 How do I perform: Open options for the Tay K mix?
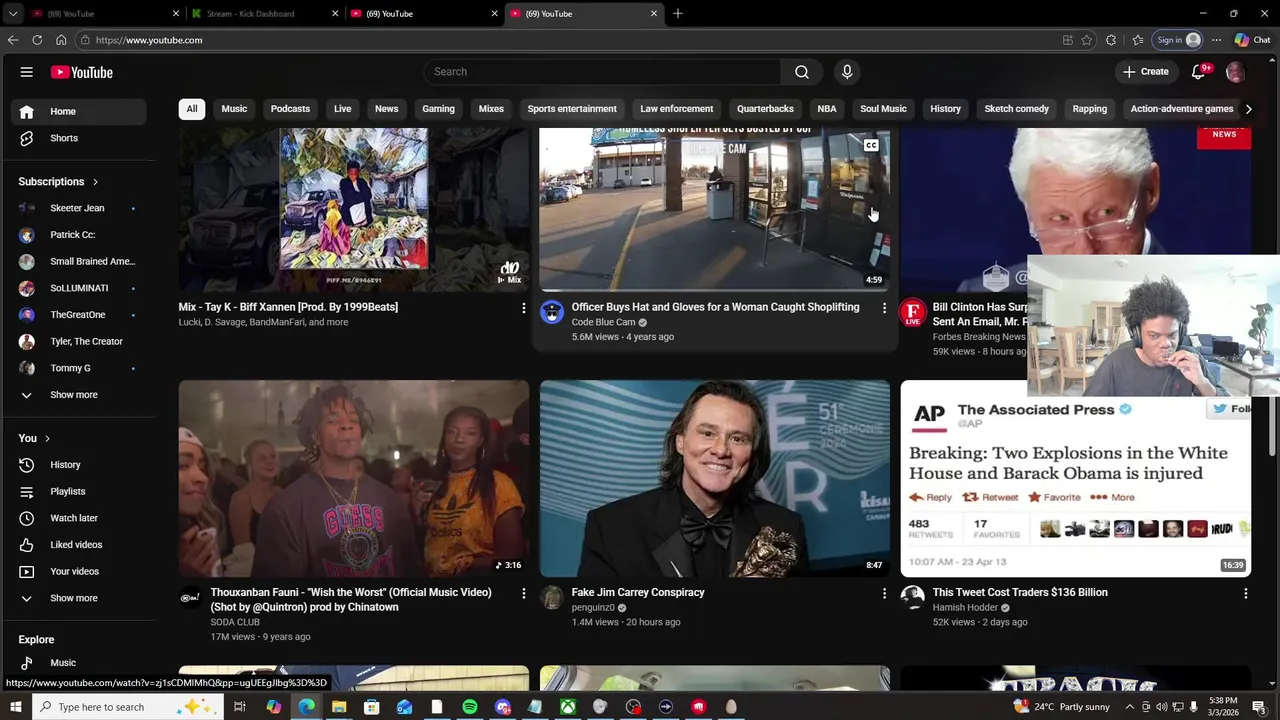(523, 308)
